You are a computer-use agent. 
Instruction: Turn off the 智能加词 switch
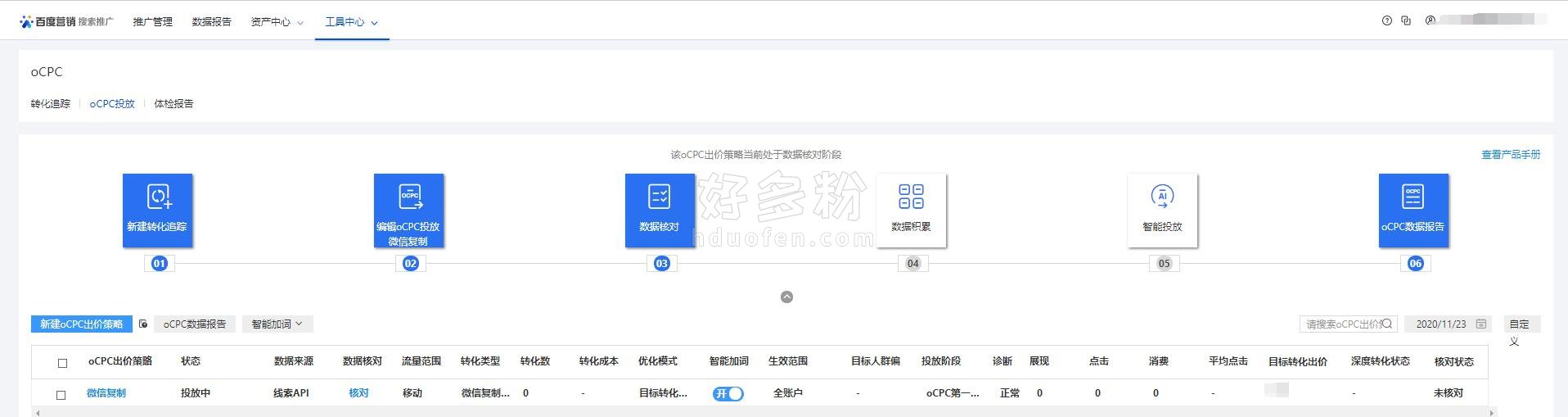(728, 394)
